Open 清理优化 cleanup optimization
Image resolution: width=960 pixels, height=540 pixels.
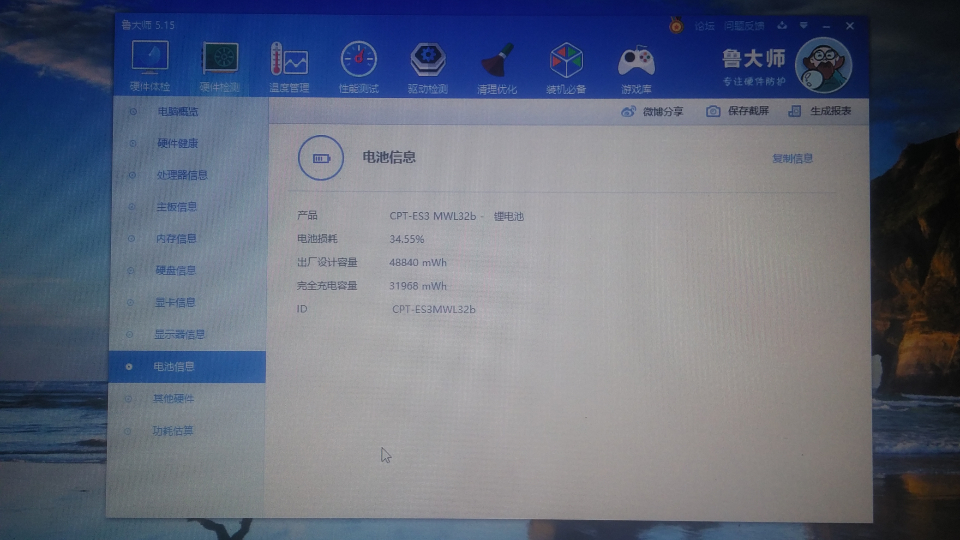pyautogui.click(x=497, y=69)
